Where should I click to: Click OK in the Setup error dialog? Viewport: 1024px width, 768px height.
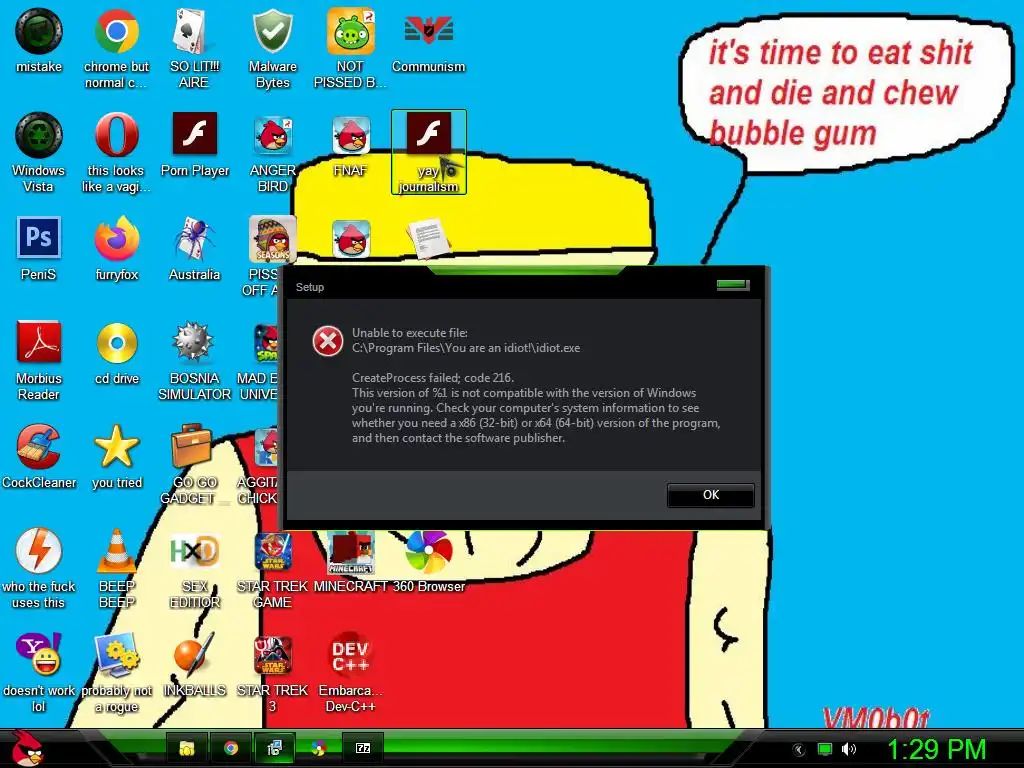711,495
